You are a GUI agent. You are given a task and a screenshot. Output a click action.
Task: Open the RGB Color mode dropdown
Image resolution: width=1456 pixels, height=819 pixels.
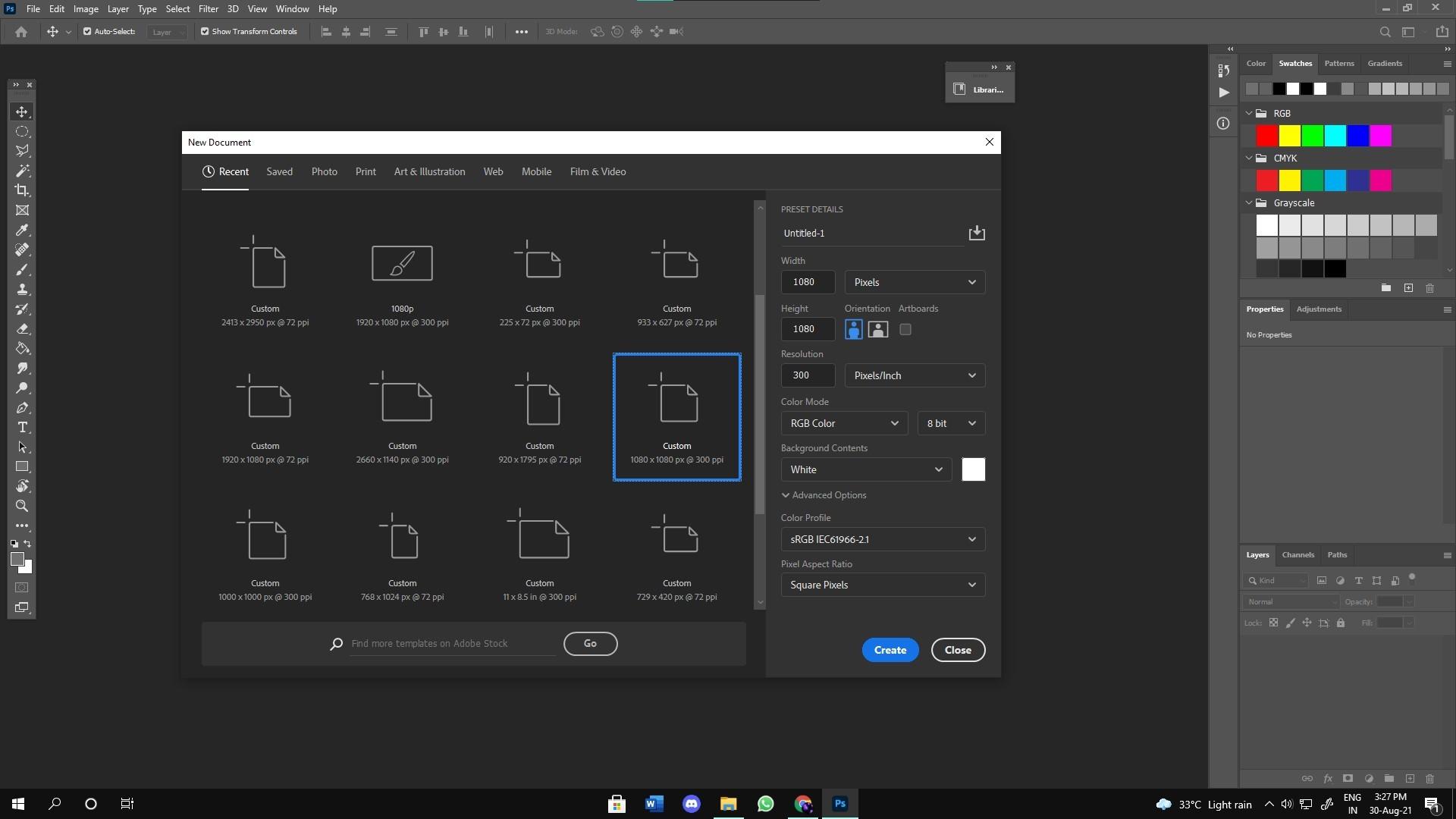pyautogui.click(x=844, y=423)
